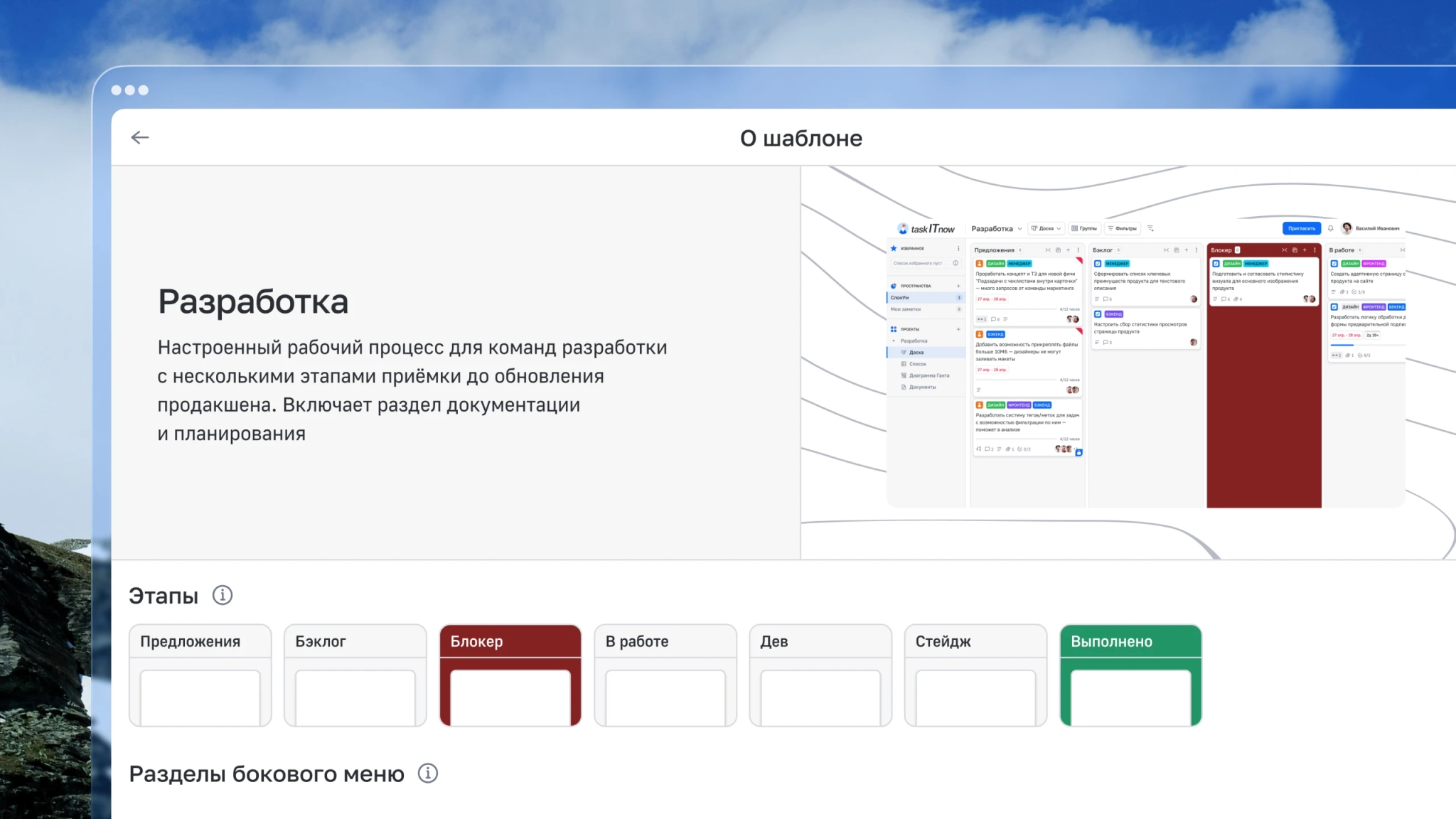Collapse the Бэклог column with its arrows icon
Image resolution: width=1456 pixels, height=819 pixels.
pyautogui.click(x=1166, y=250)
